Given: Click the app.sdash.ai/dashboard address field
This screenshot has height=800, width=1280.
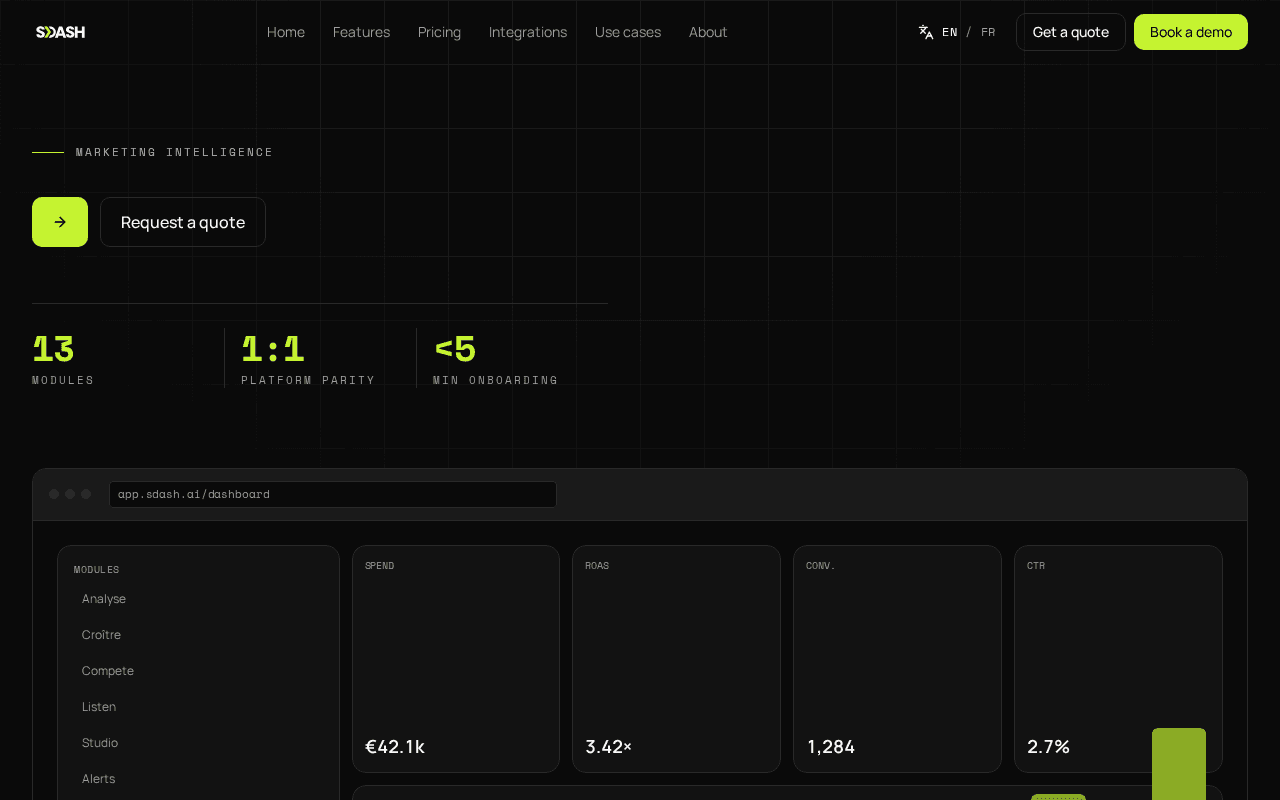Looking at the screenshot, I should point(333,494).
